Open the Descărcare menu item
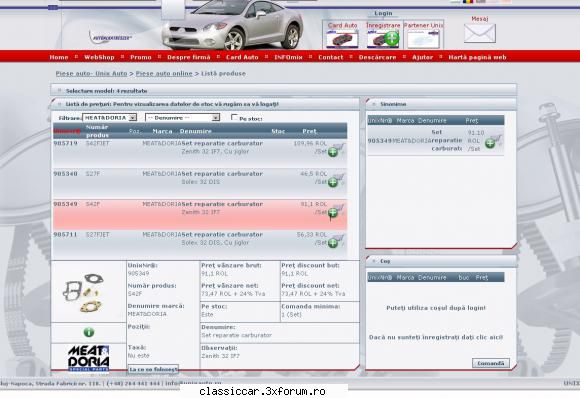The width and height of the screenshot is (580, 398). [x=377, y=57]
